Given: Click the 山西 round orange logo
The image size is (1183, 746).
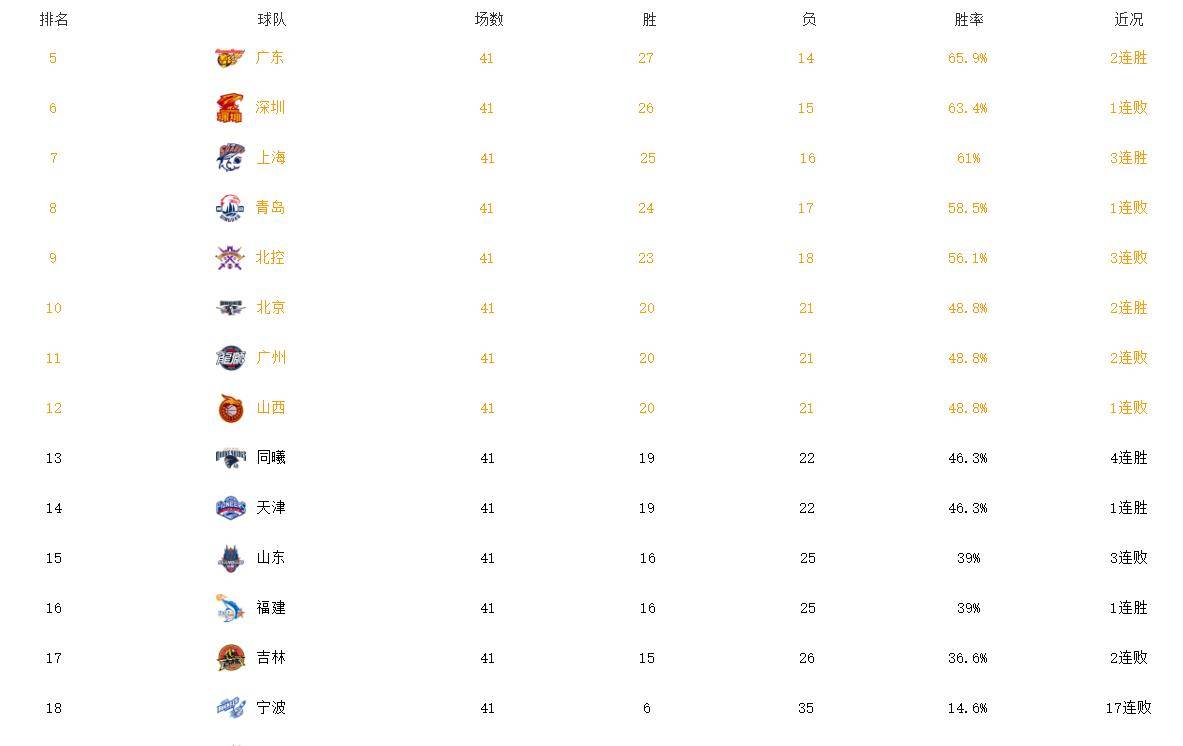Looking at the screenshot, I should 230,408.
